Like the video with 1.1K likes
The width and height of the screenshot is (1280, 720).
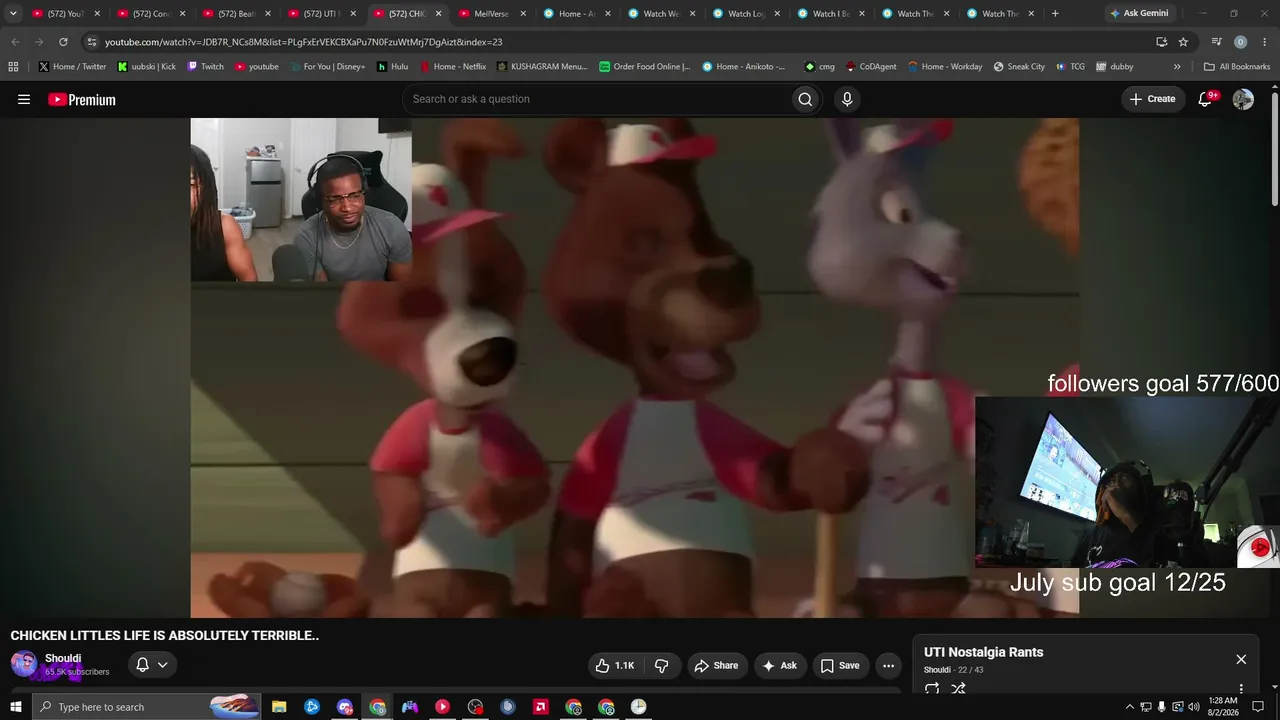tap(614, 665)
